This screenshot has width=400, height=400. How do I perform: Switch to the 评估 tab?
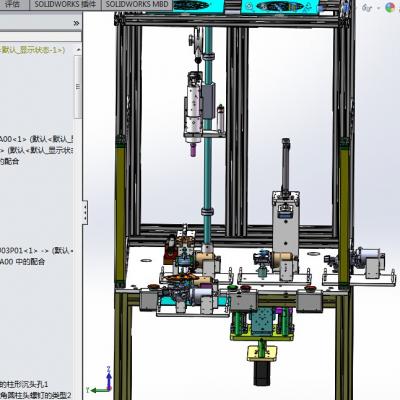pyautogui.click(x=13, y=4)
